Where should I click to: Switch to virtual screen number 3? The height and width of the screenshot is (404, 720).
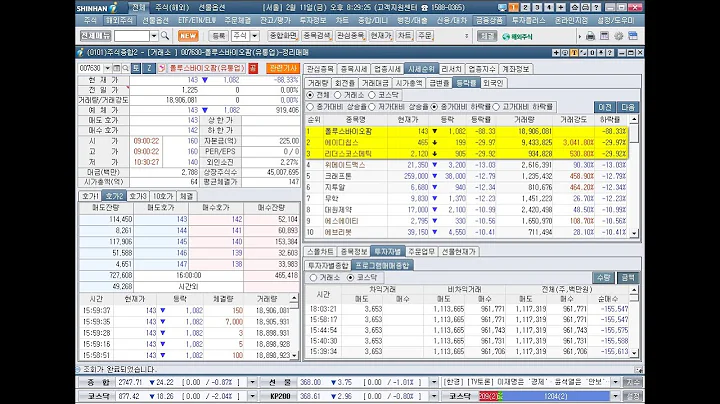coord(537,7)
